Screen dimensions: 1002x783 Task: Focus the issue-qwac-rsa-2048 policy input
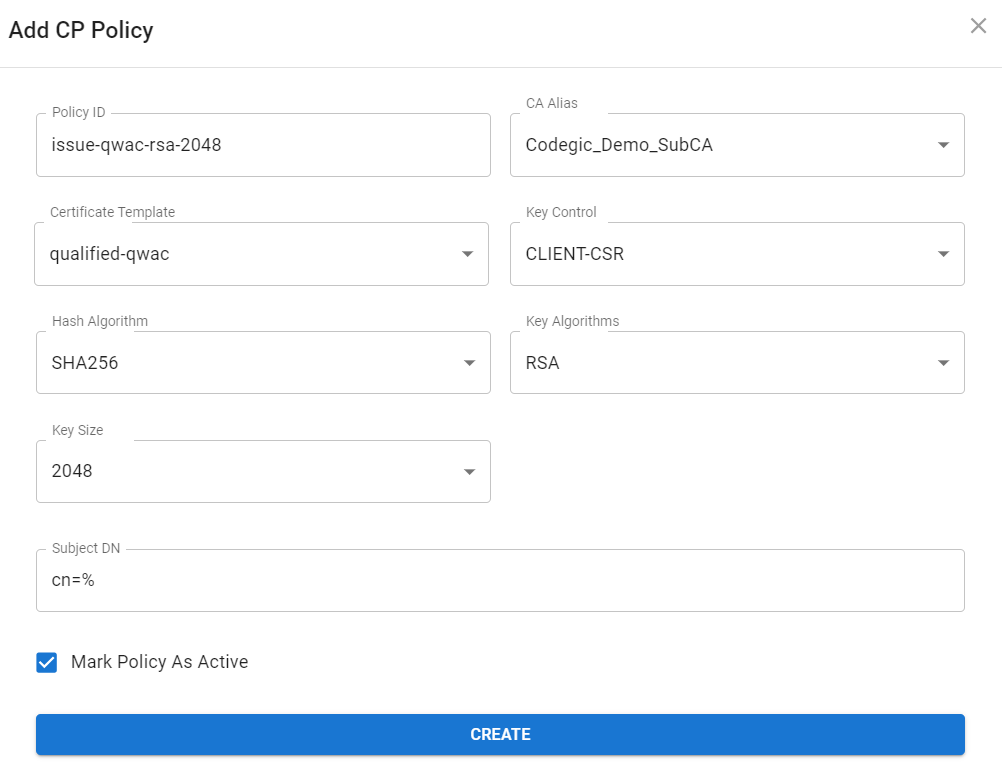[263, 145]
